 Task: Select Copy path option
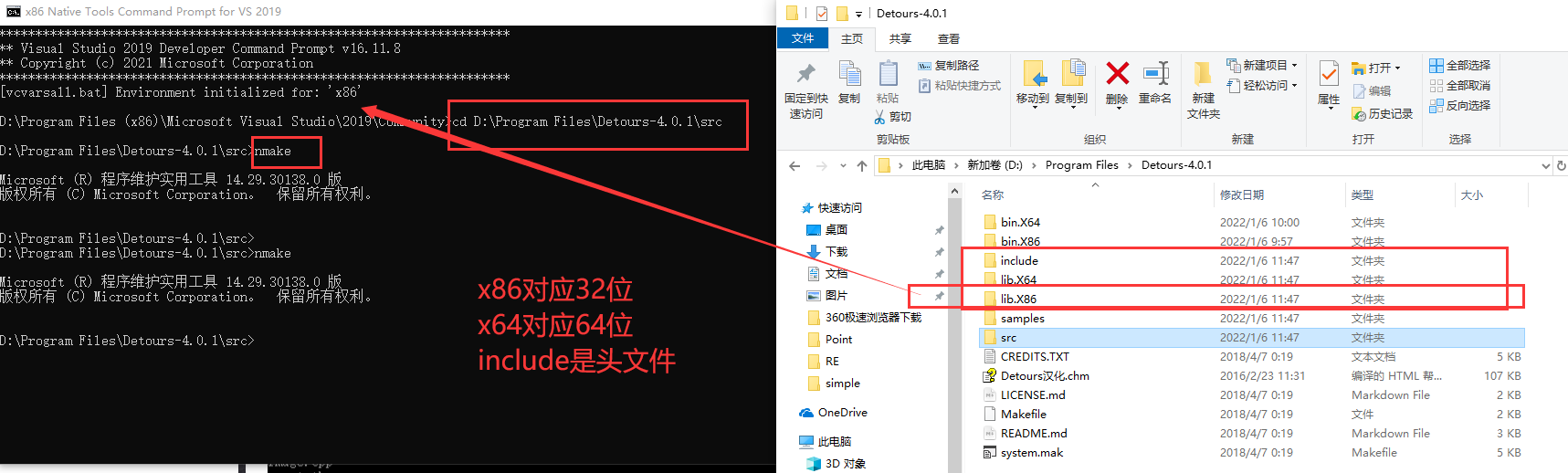(x=948, y=66)
